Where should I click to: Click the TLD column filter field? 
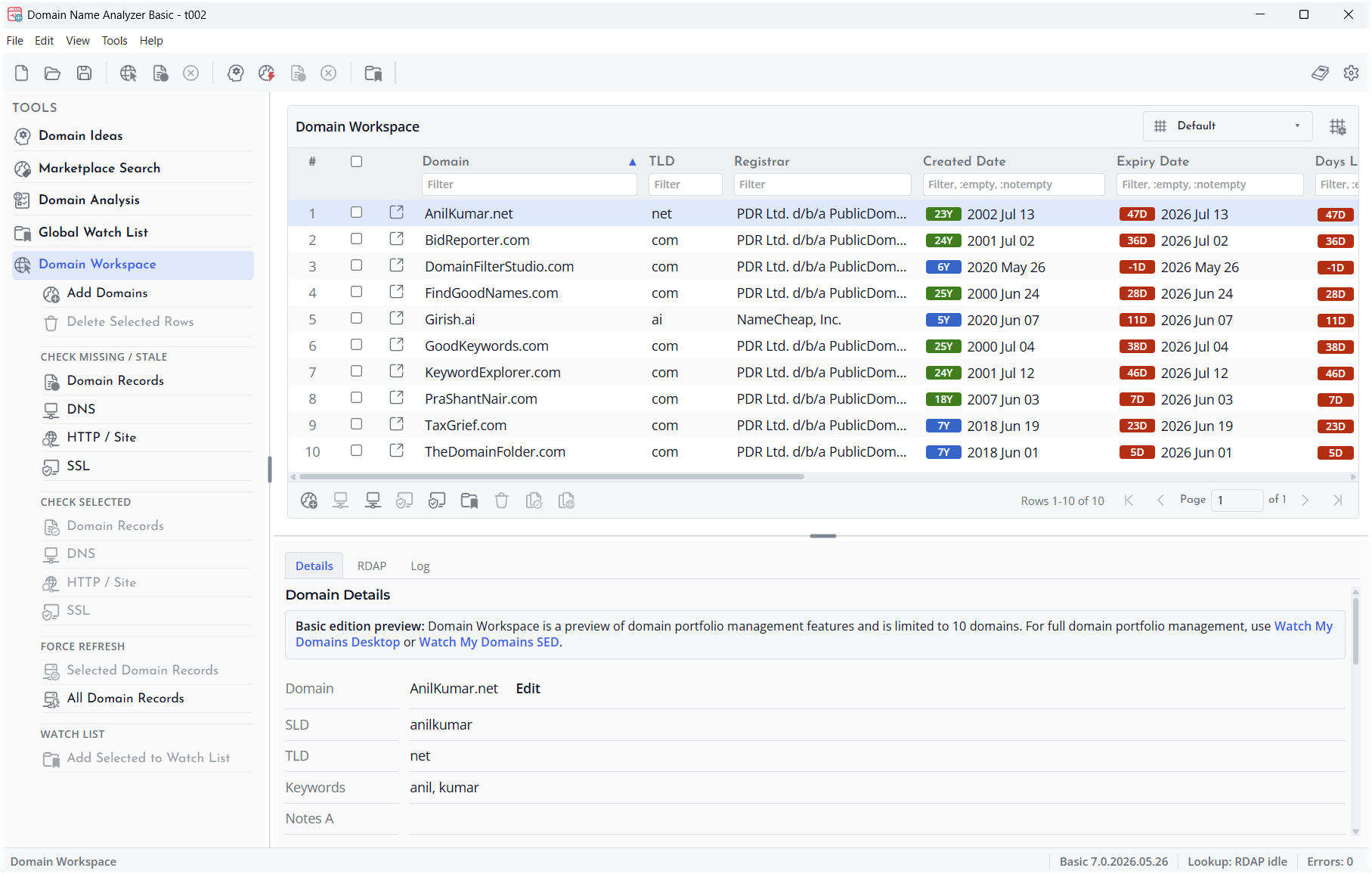pos(685,184)
